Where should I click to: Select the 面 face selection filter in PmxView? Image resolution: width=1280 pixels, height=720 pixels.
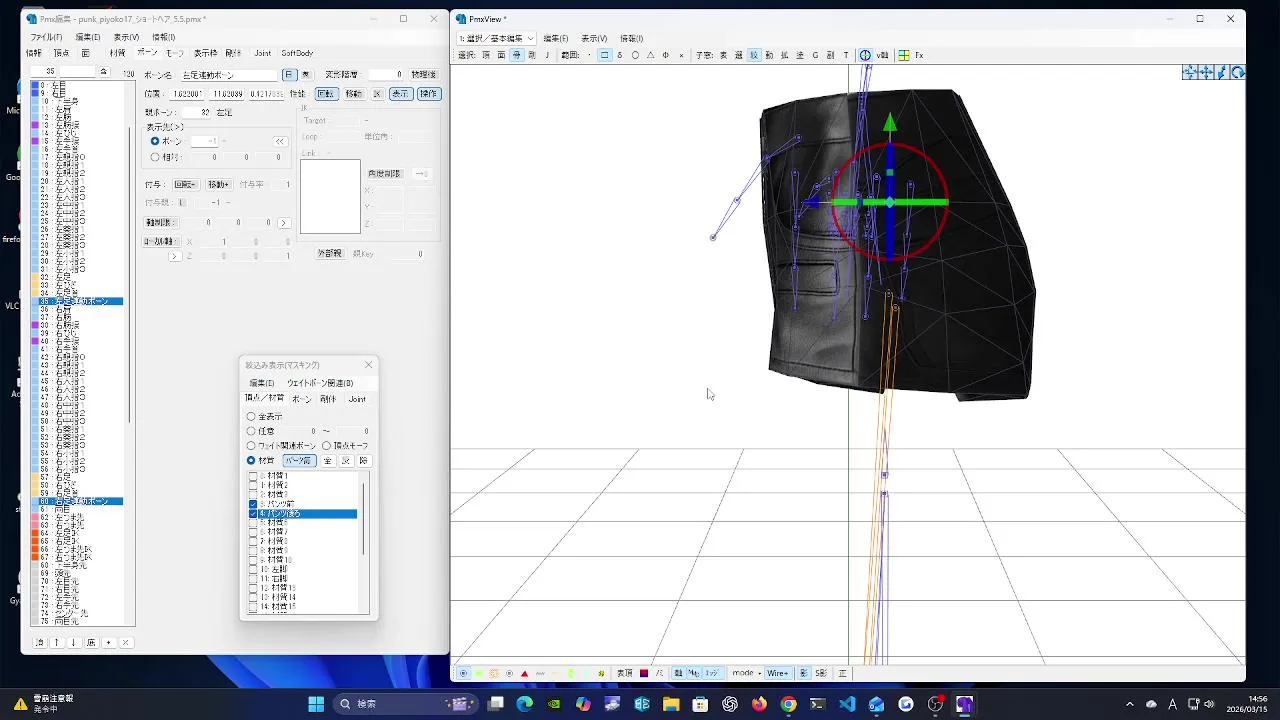[501, 55]
